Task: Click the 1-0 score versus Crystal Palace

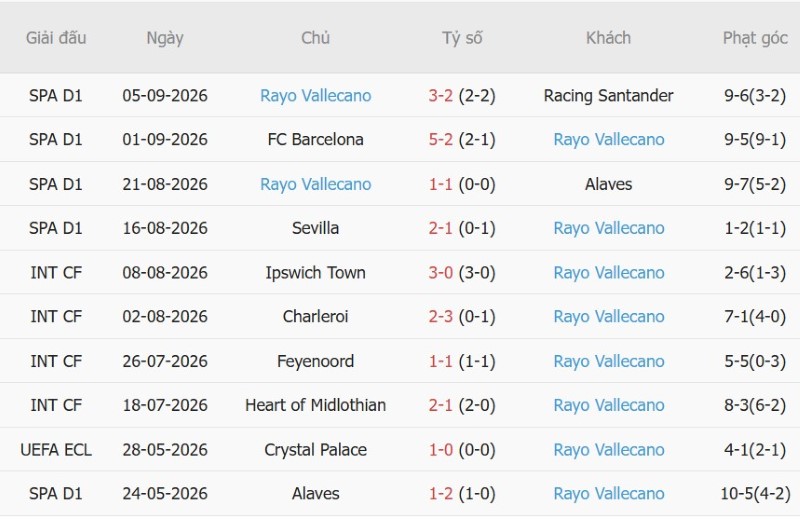Action: click(x=440, y=450)
